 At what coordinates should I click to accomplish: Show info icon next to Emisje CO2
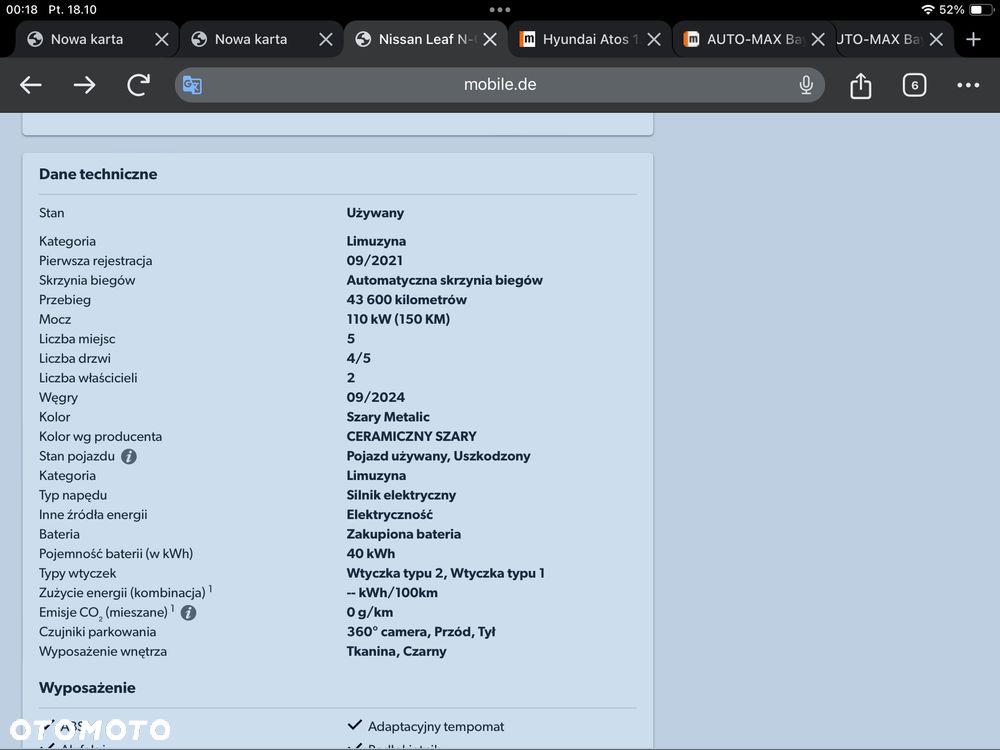[188, 613]
